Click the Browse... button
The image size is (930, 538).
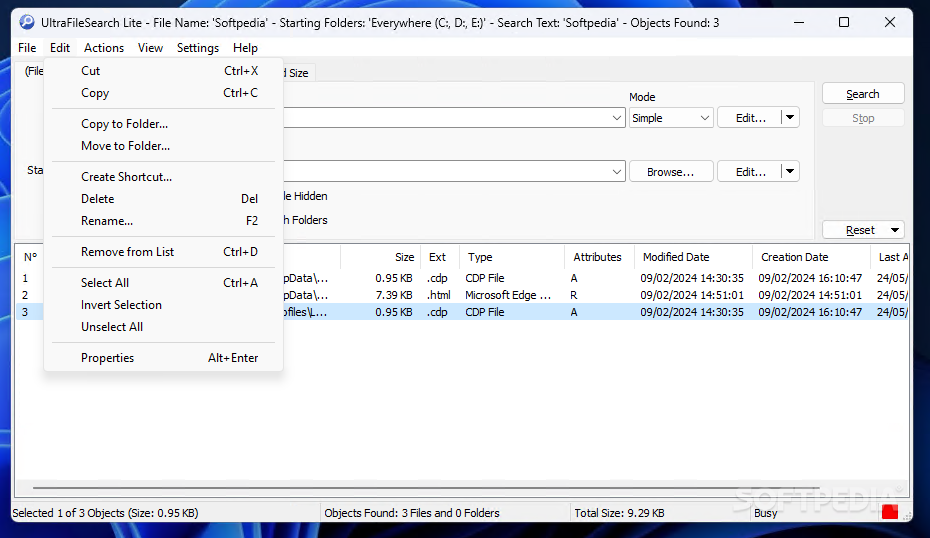coord(671,171)
